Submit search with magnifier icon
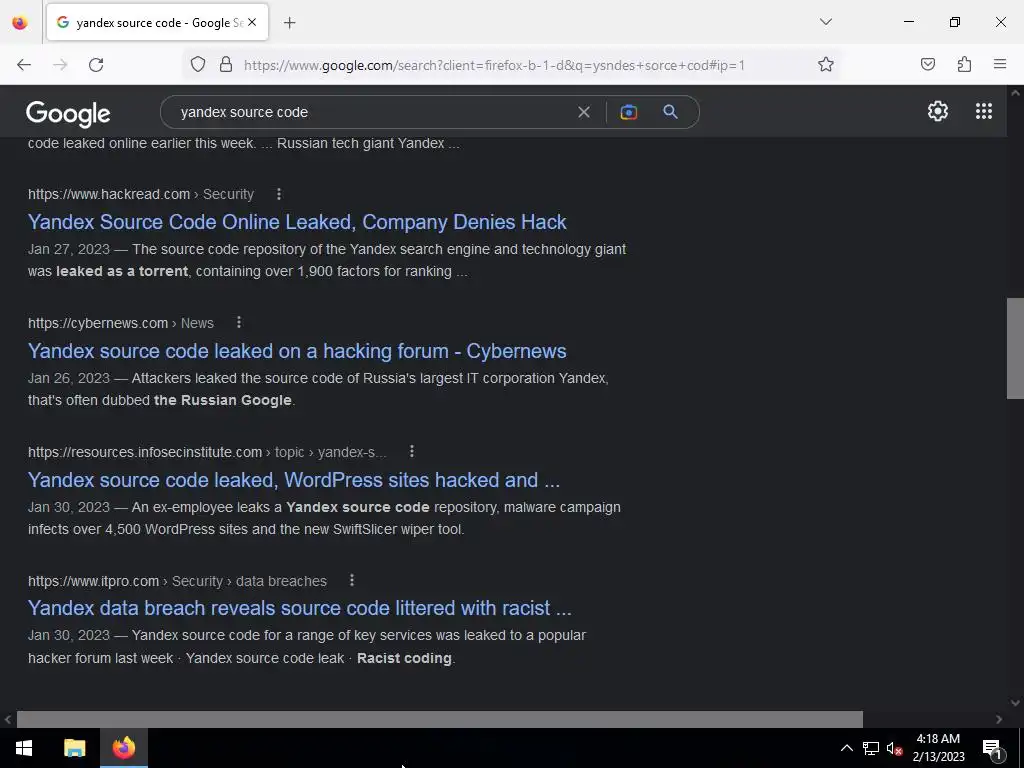The width and height of the screenshot is (1024, 768). coord(670,112)
